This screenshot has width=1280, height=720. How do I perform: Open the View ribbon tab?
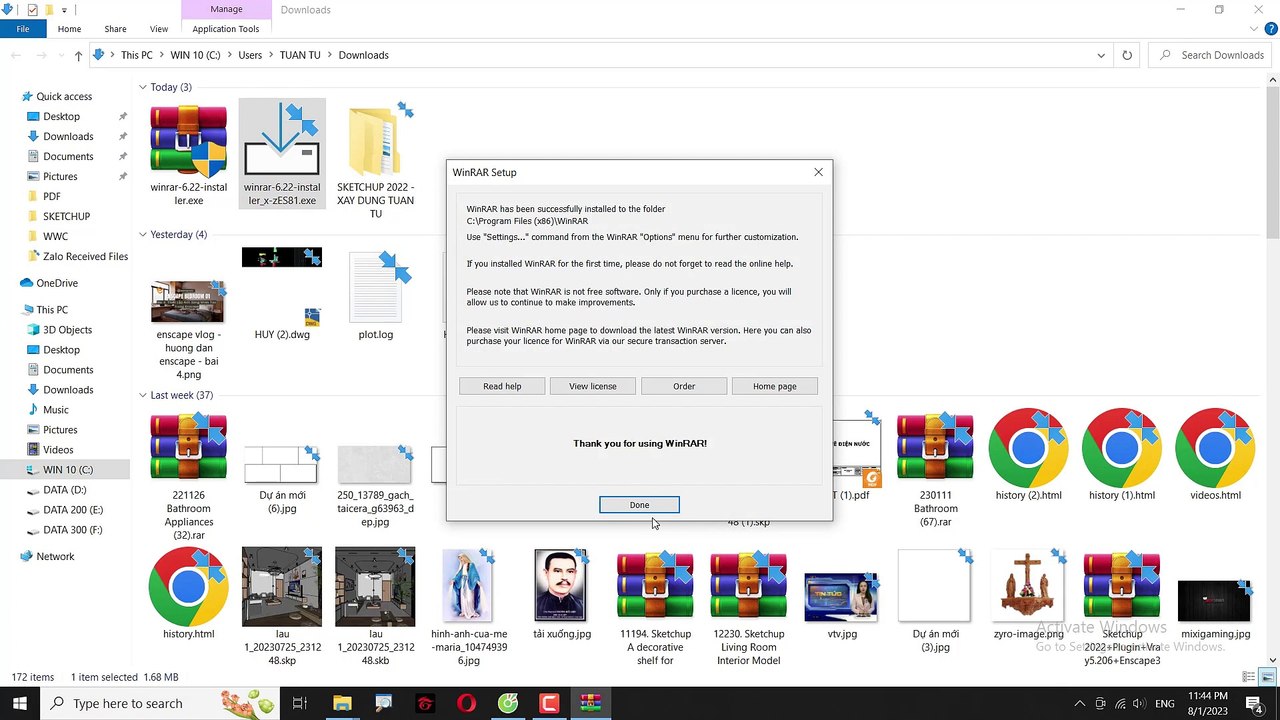coord(159,29)
